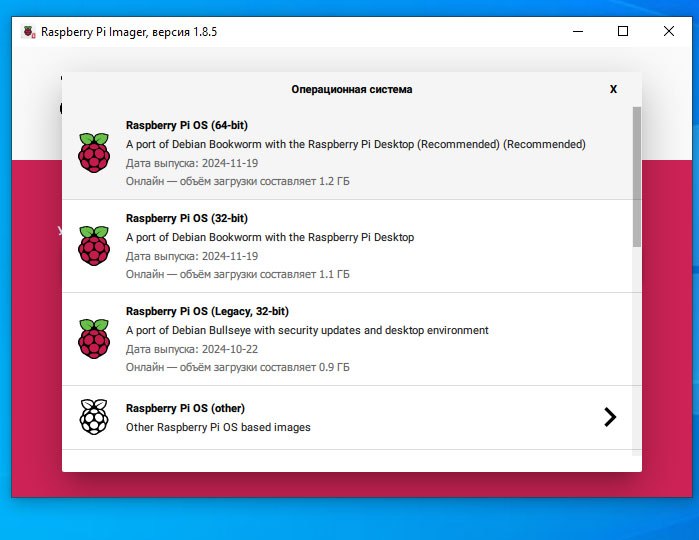Click 'Онлайн — объём загрузки составляет 0.9 ГБ'

click(x=238, y=367)
